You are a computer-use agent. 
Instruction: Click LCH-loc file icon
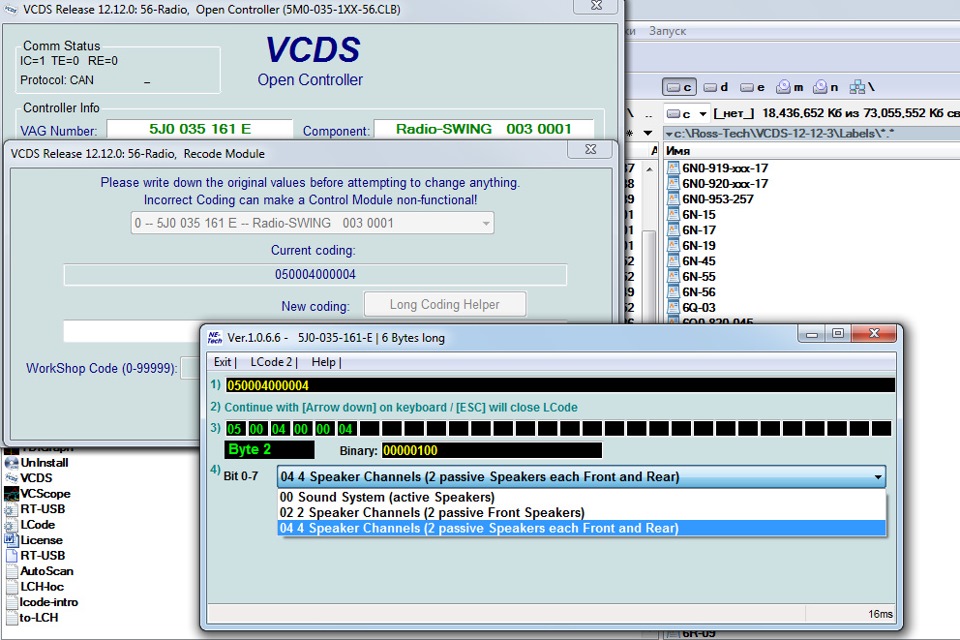point(11,587)
